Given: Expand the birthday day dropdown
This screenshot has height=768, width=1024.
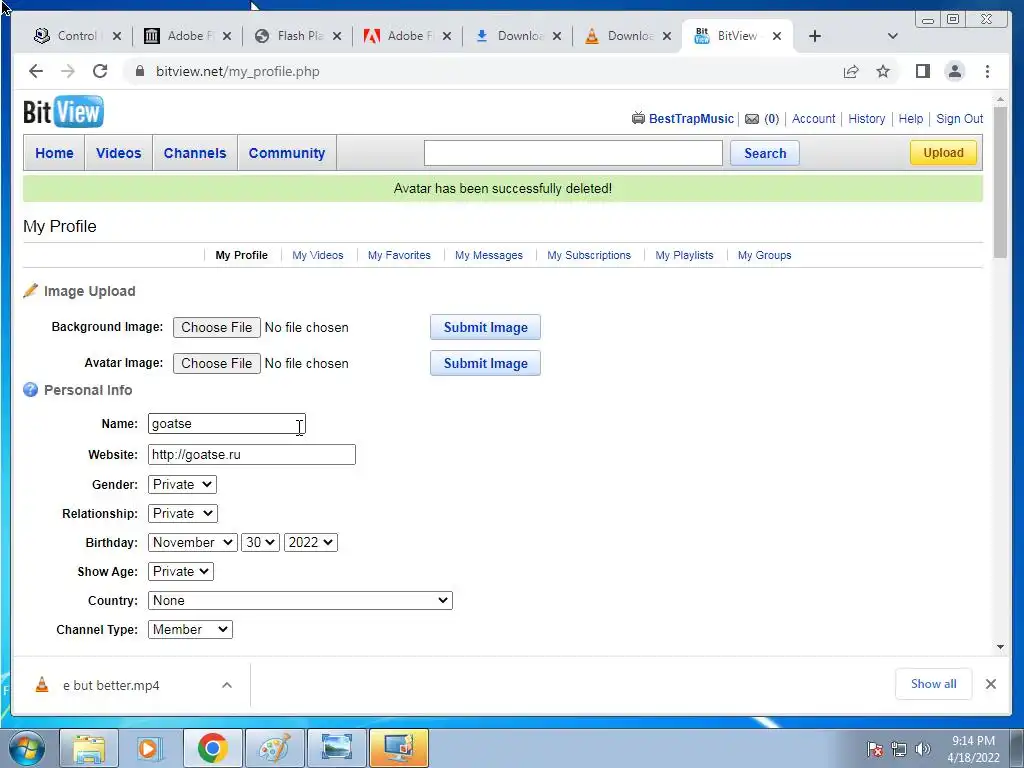Looking at the screenshot, I should (260, 542).
